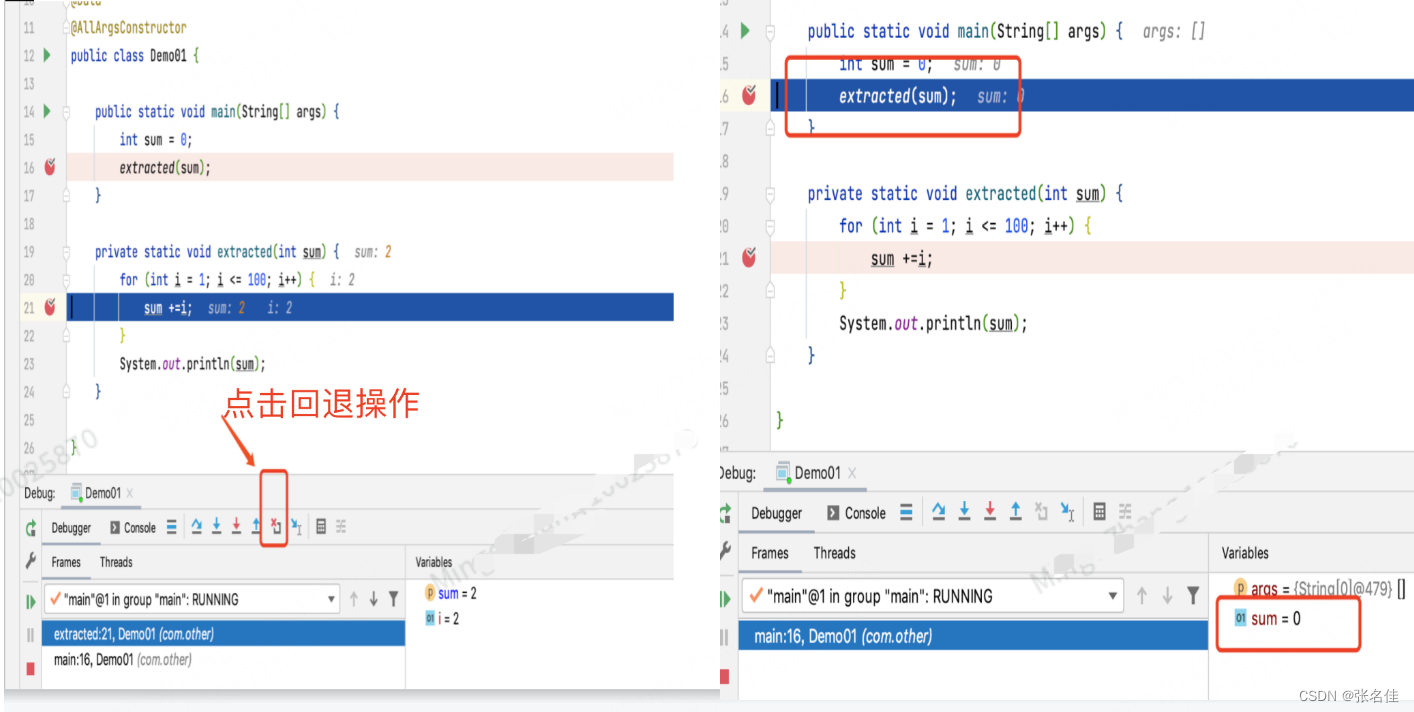This screenshot has height=712, width=1414.
Task: Open thread selector dropdown in right screenshot
Action: (x=932, y=596)
